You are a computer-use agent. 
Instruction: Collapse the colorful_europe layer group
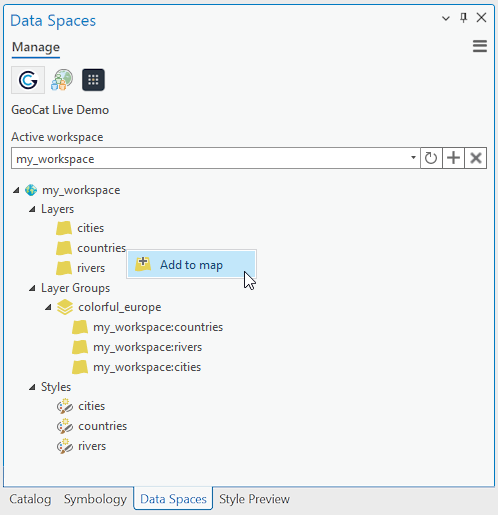coord(48,307)
